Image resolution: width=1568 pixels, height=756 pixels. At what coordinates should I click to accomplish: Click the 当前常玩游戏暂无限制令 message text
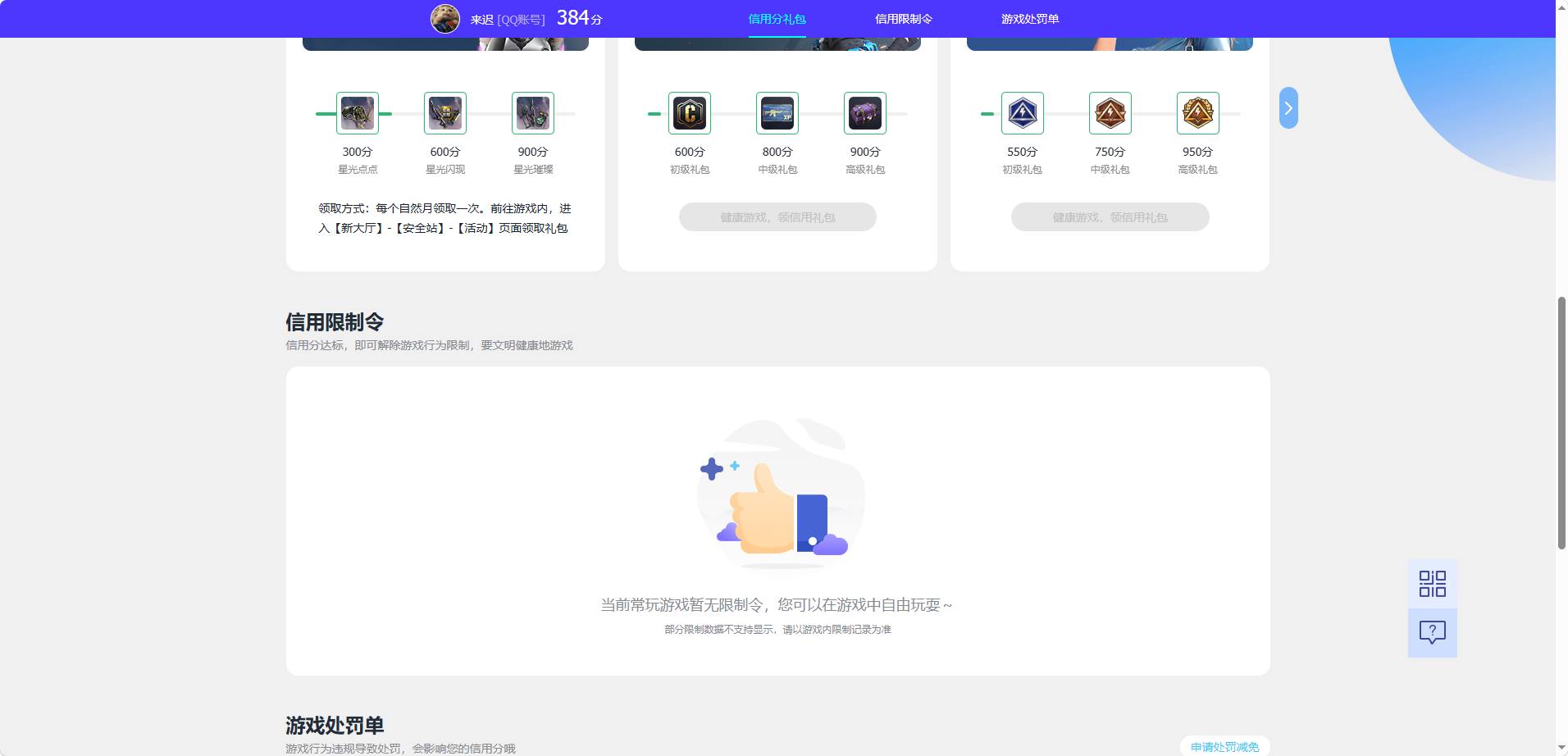tap(777, 605)
